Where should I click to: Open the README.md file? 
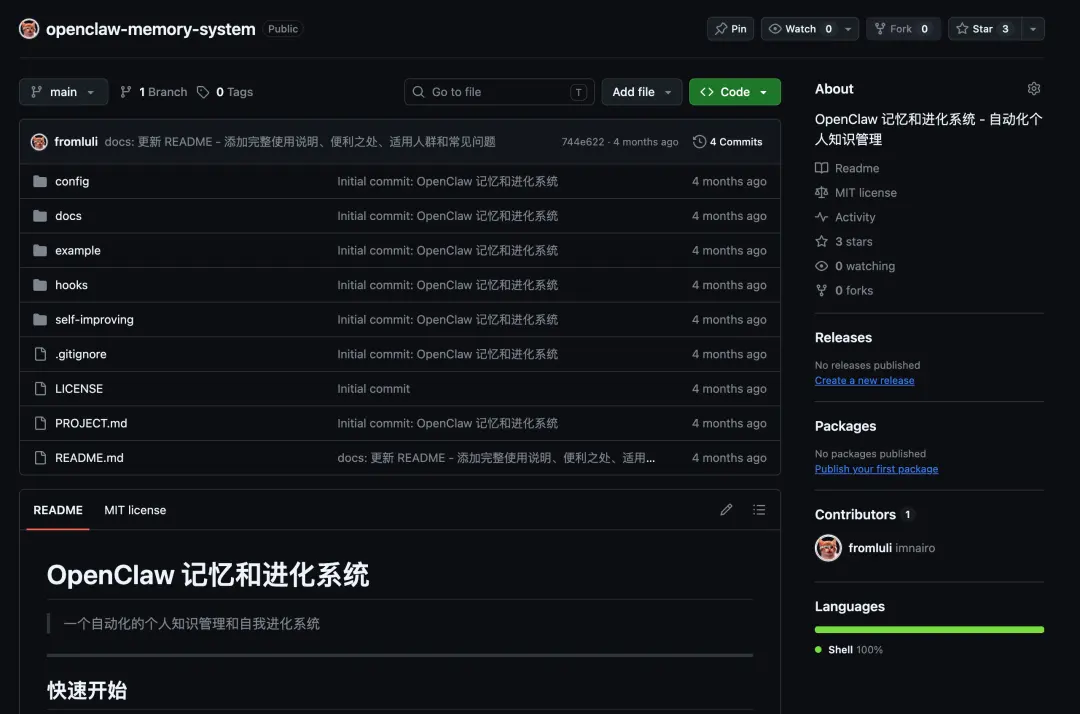click(89, 458)
